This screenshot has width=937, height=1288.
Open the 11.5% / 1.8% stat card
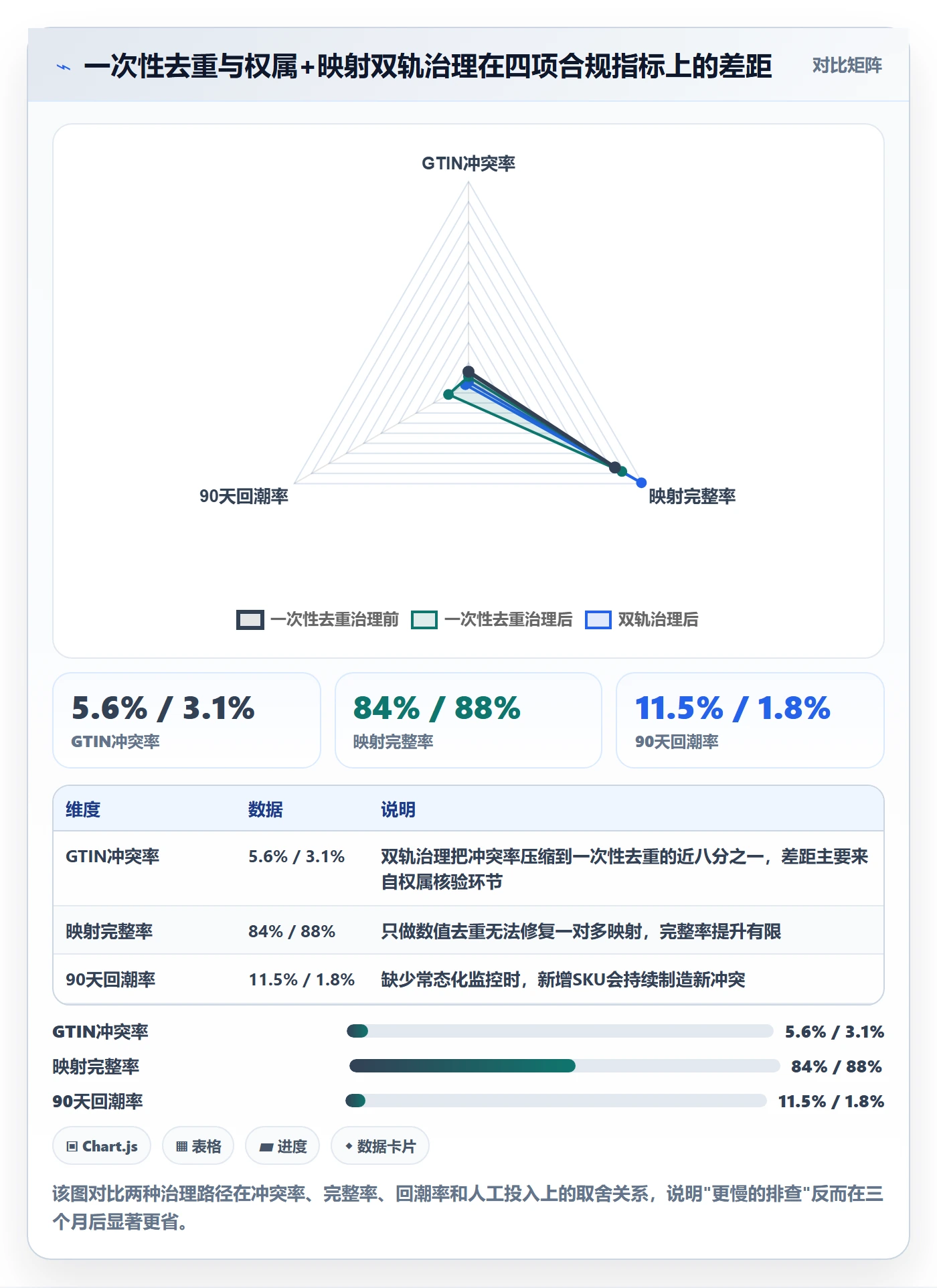tap(750, 720)
